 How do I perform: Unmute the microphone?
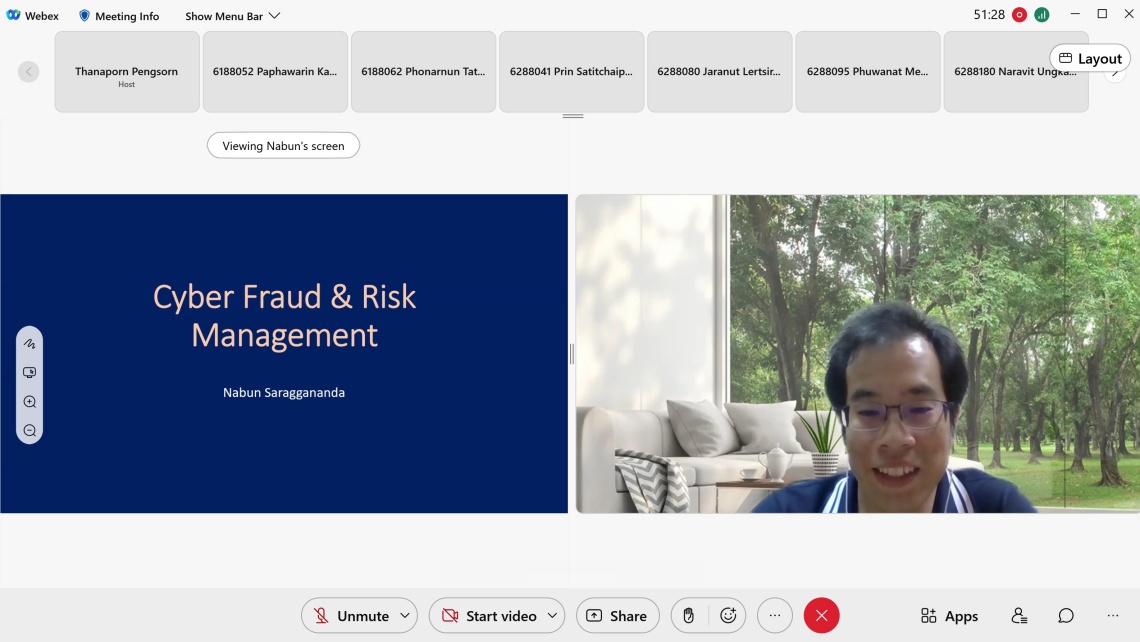[x=350, y=616]
